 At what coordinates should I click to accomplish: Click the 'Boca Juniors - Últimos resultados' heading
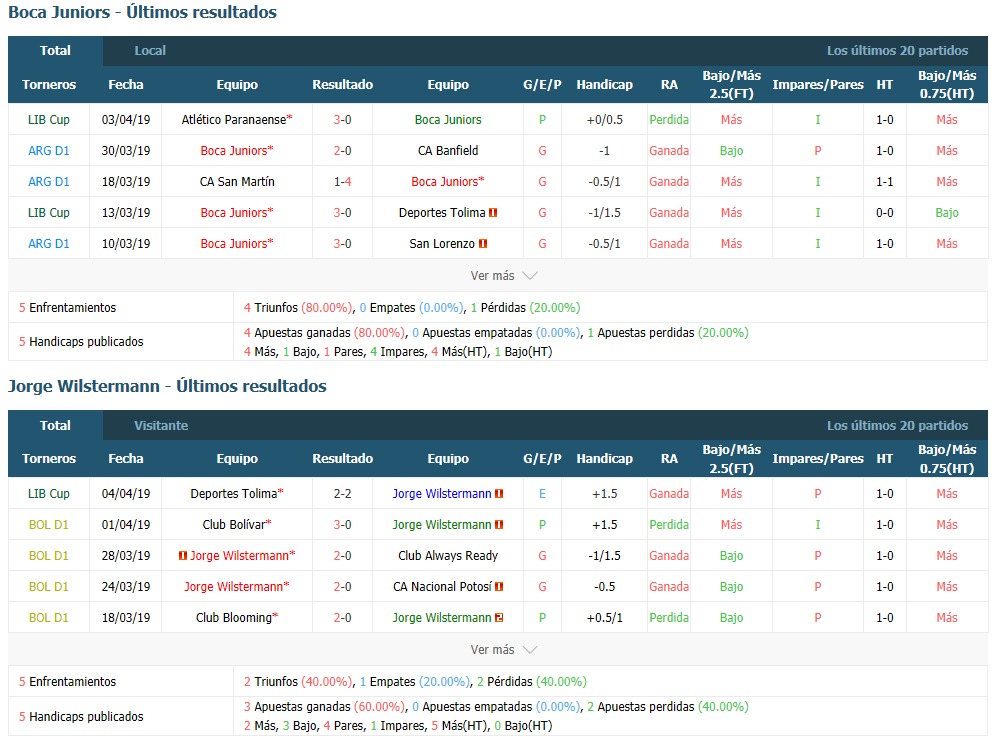(142, 12)
